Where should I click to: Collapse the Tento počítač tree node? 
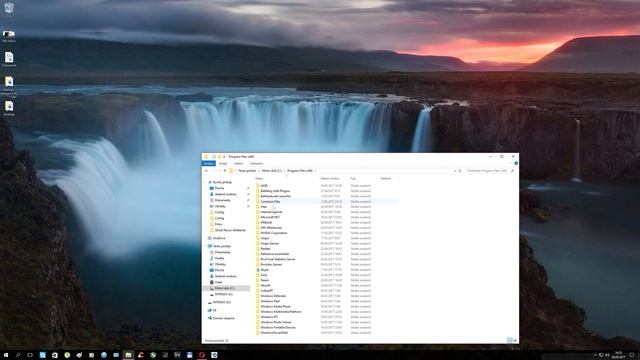205,246
